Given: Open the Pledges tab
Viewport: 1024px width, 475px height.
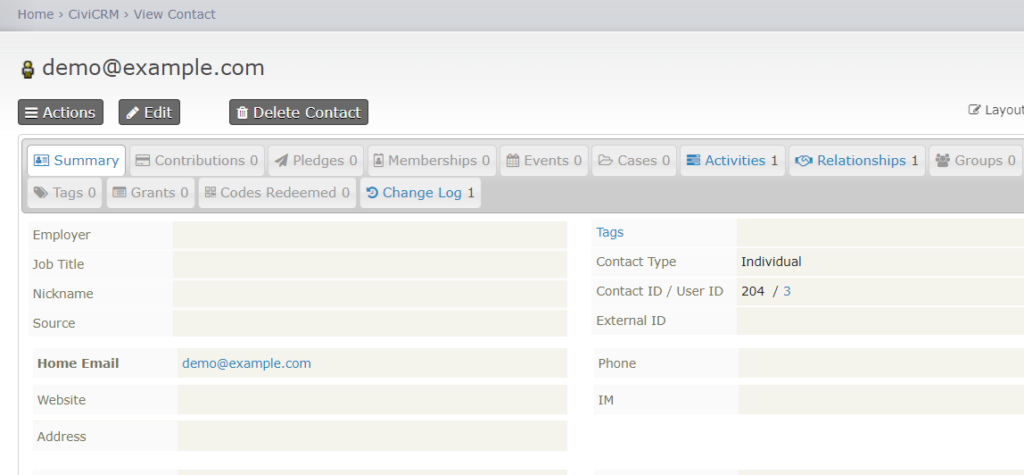Looking at the screenshot, I should (315, 161).
